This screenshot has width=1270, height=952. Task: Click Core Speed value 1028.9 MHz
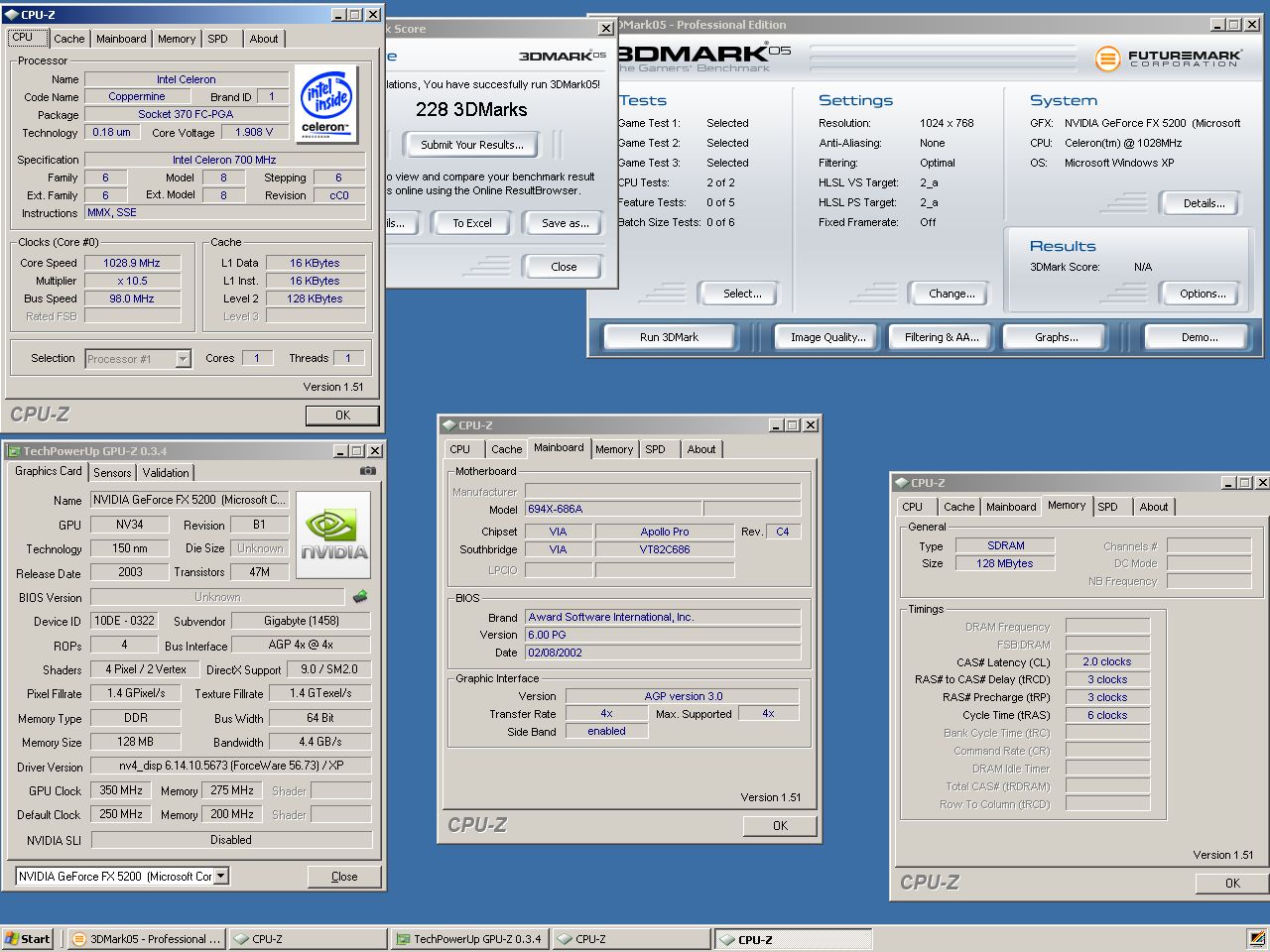132,263
